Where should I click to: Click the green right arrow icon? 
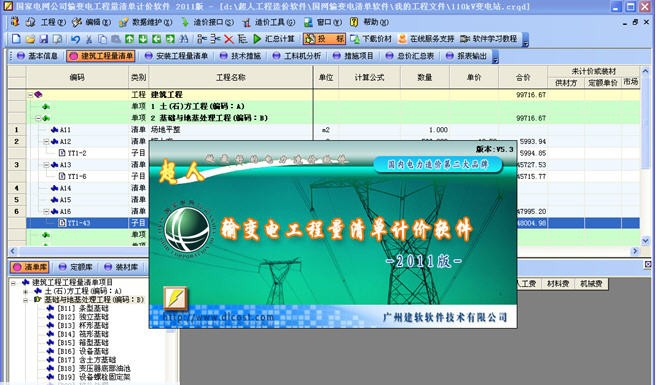170,39
